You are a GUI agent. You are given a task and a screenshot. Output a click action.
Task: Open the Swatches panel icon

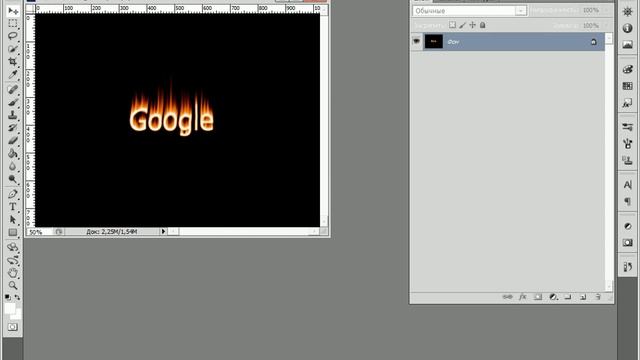(x=628, y=86)
